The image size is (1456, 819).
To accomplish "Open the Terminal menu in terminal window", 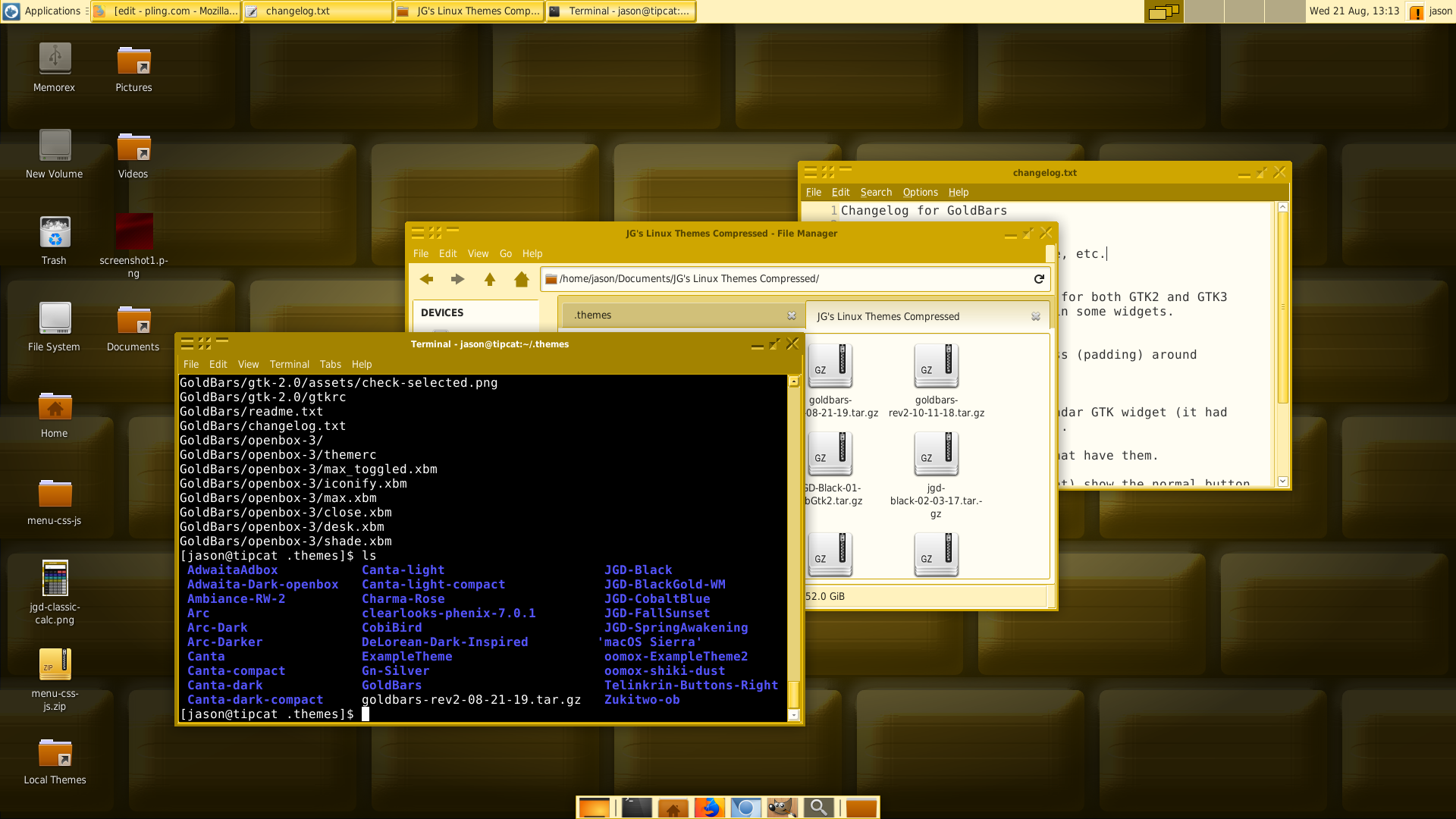I will 289,365.
